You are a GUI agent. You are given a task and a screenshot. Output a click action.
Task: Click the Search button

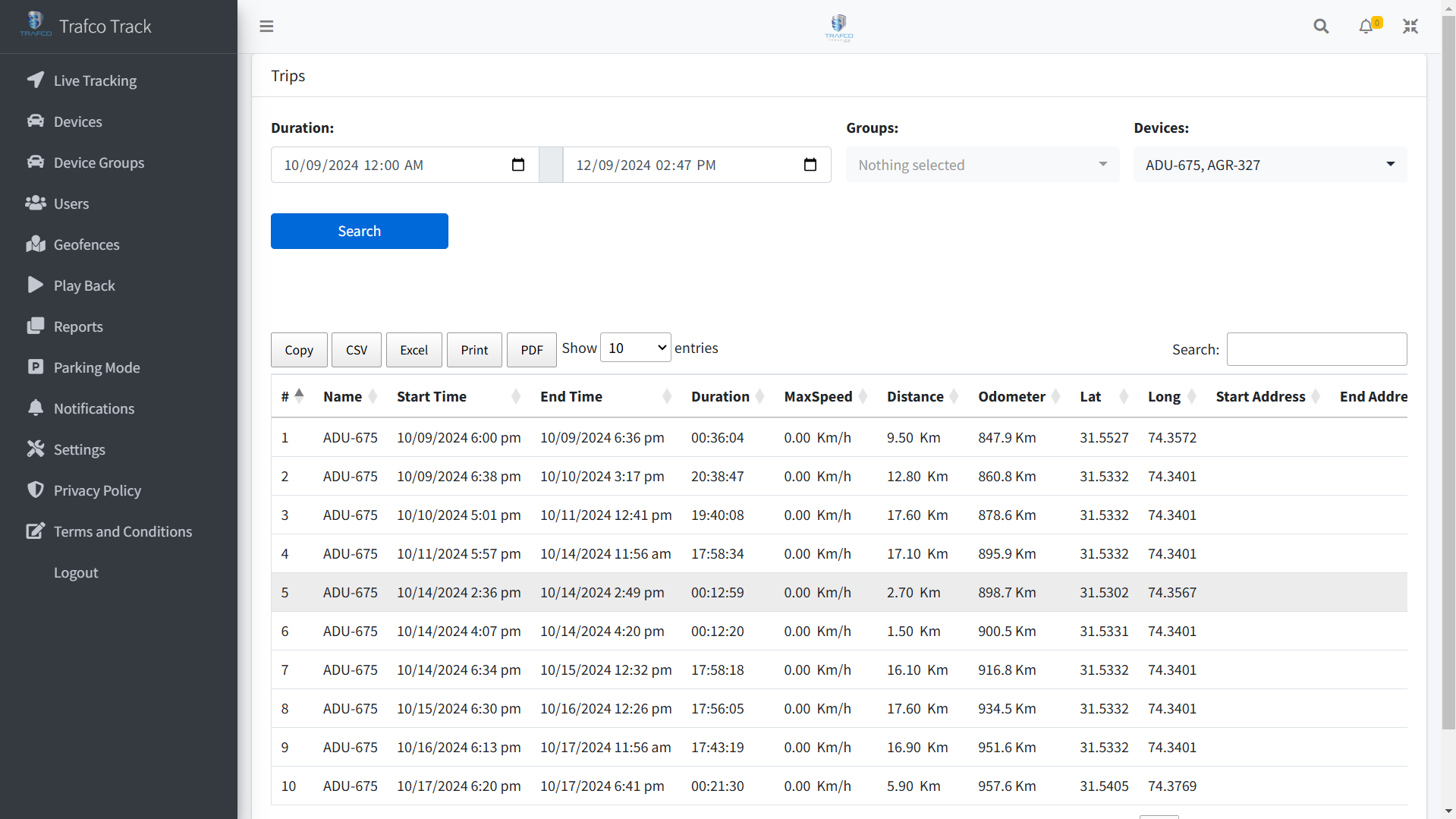pos(359,231)
